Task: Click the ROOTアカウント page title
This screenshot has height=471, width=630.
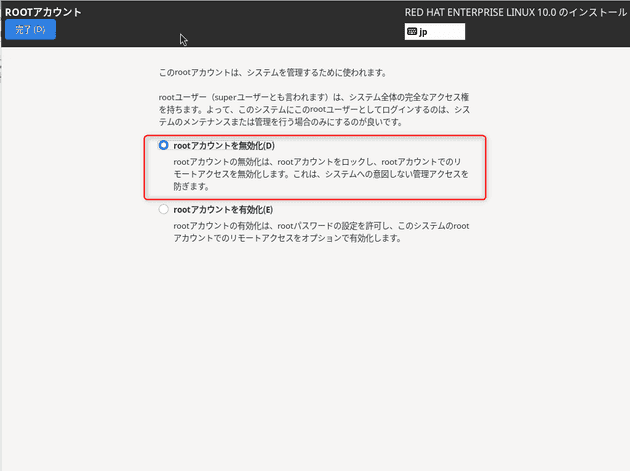Action: 43,12
